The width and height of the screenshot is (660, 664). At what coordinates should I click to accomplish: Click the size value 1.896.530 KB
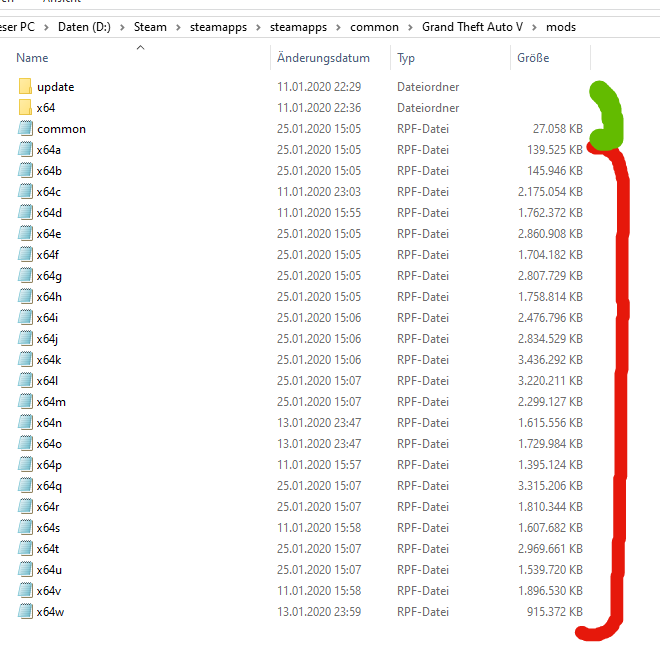(x=550, y=591)
